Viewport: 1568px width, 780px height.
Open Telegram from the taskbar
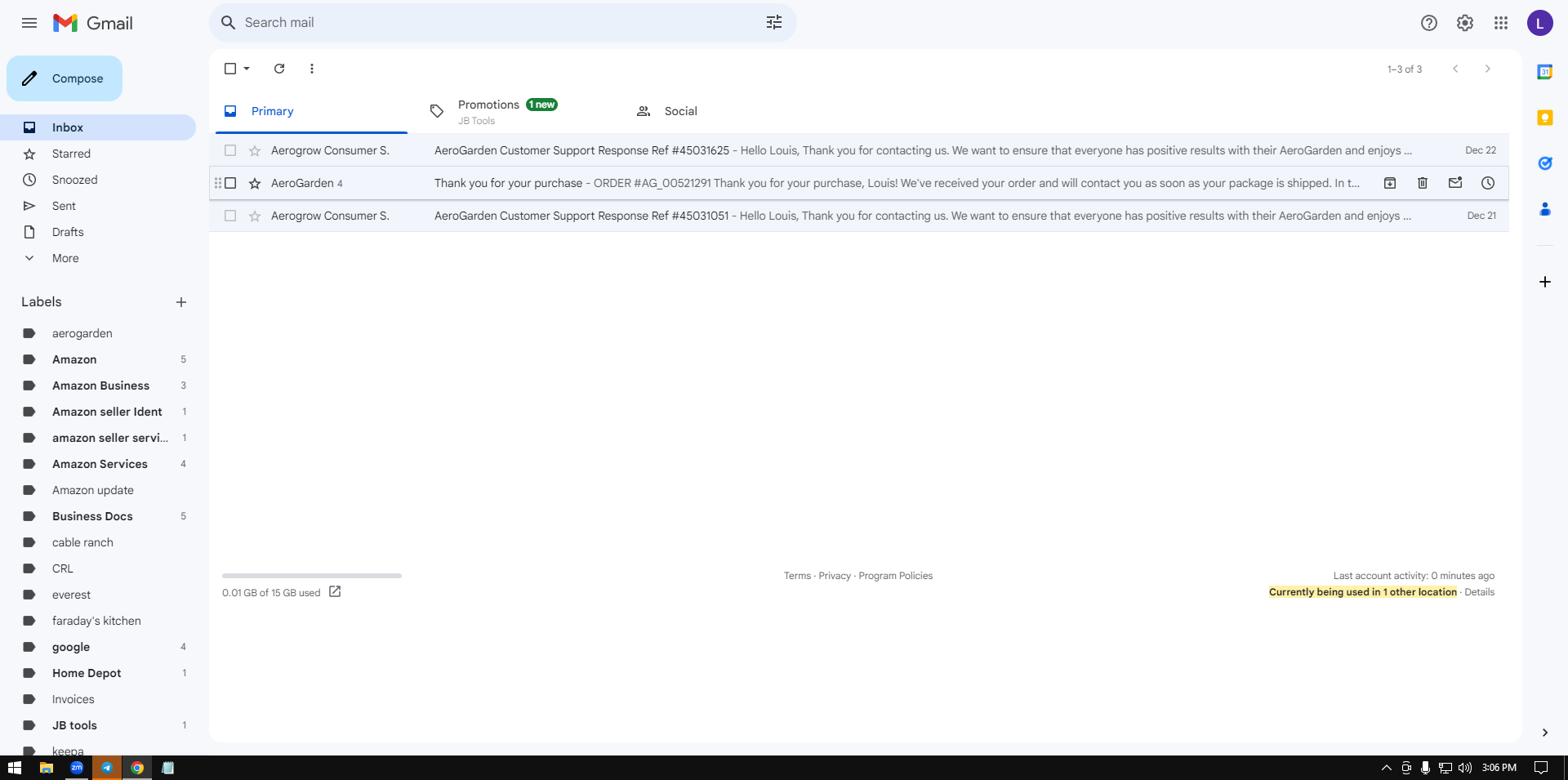[x=107, y=768]
